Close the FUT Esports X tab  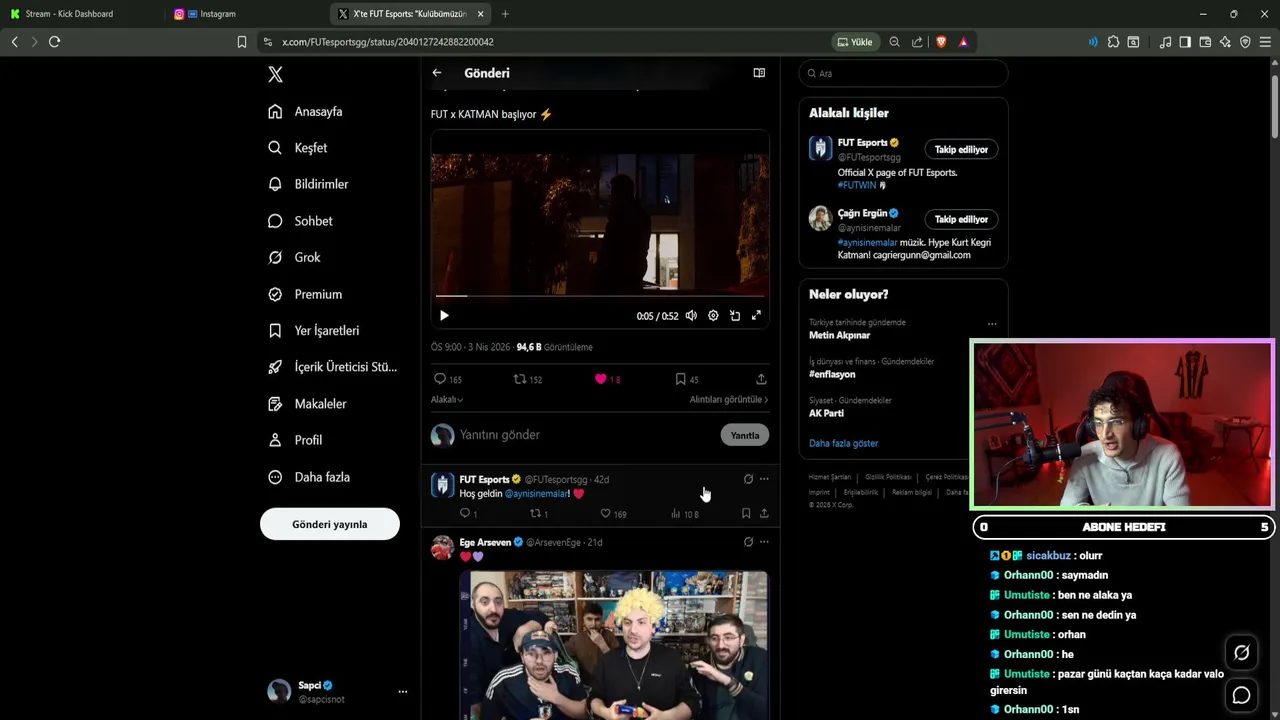pyautogui.click(x=481, y=14)
